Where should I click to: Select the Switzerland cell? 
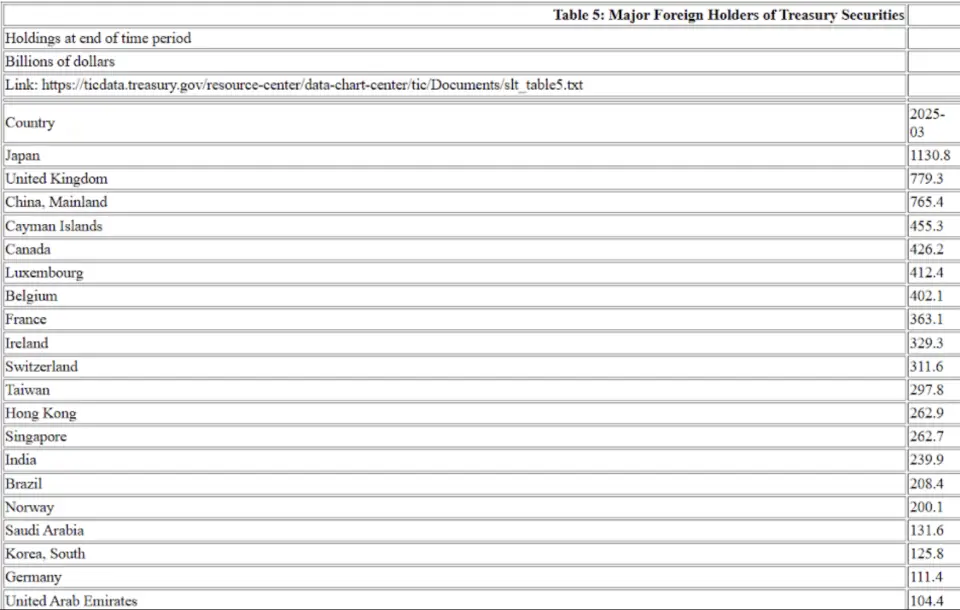tap(455, 366)
